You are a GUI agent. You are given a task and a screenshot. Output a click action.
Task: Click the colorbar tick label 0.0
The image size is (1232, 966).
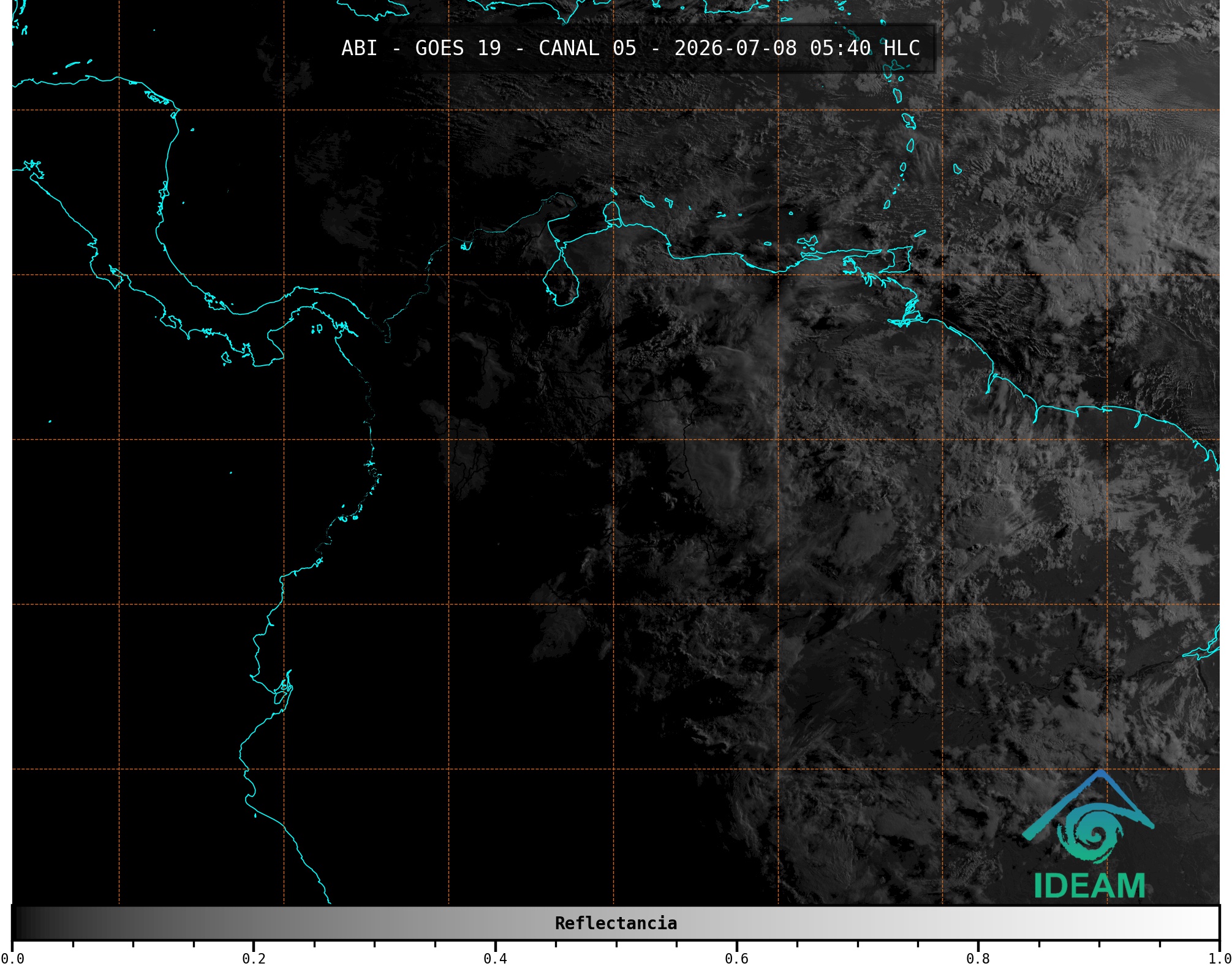tap(12, 959)
